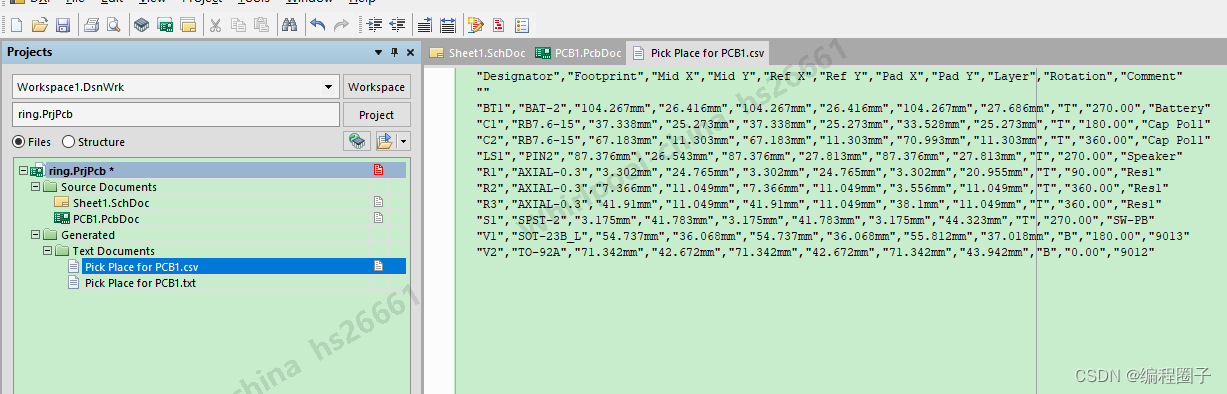Open print preview magnifier icon
This screenshot has width=1227, height=394.
113,25
